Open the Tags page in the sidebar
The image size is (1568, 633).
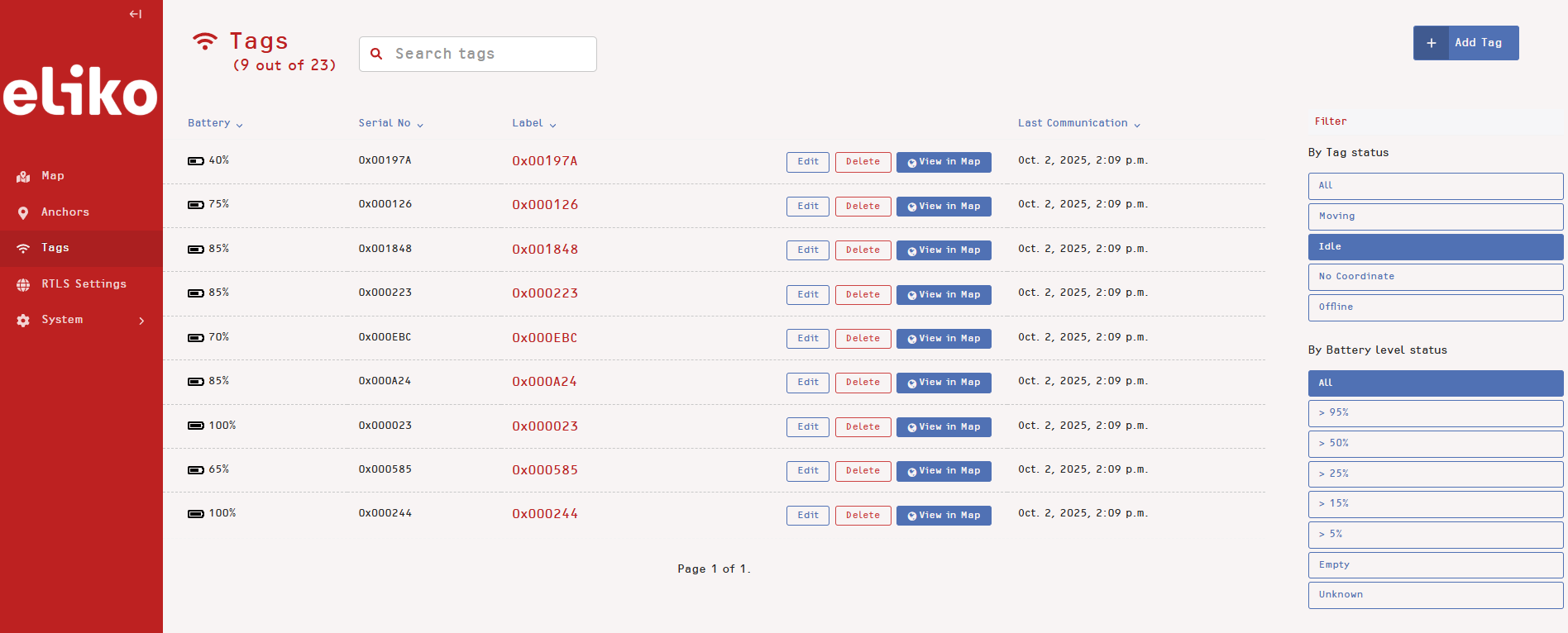[x=55, y=248]
